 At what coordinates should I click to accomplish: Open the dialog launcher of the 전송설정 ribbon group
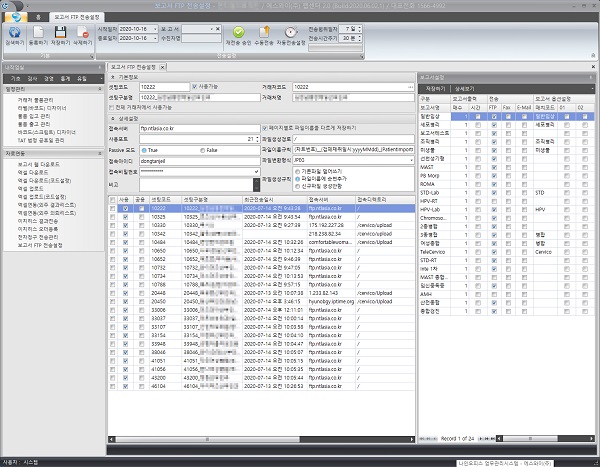[362, 56]
